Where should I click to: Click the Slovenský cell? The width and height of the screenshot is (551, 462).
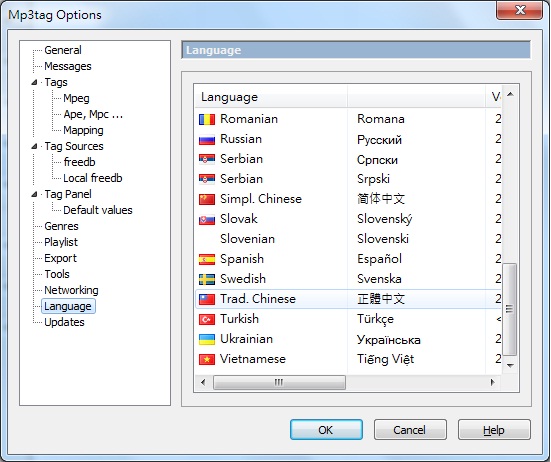pyautogui.click(x=384, y=219)
